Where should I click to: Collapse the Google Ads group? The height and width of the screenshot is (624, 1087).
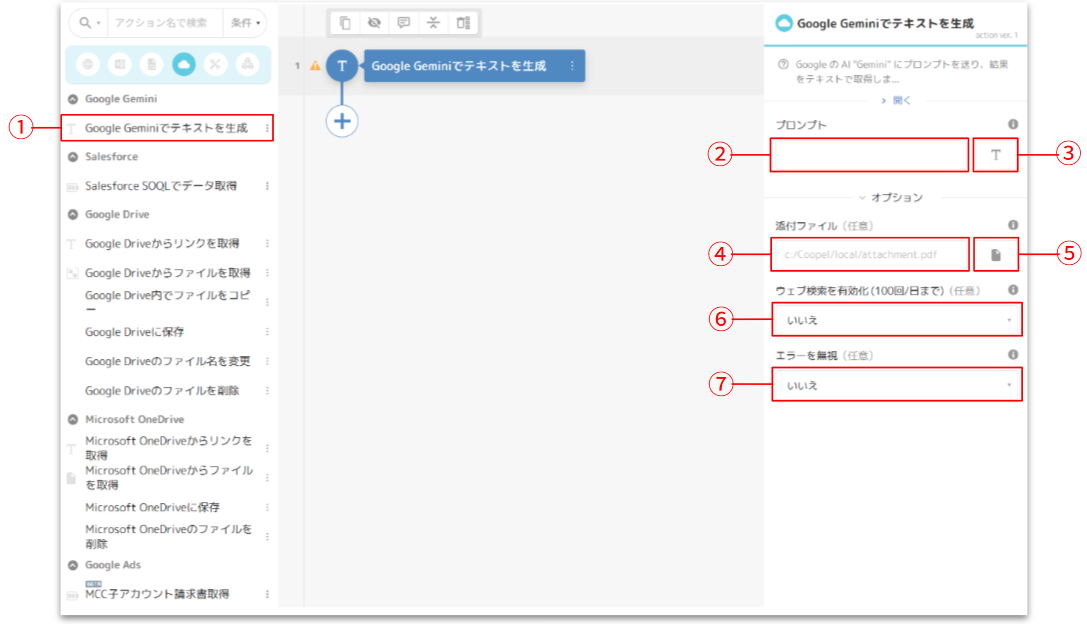point(73,565)
